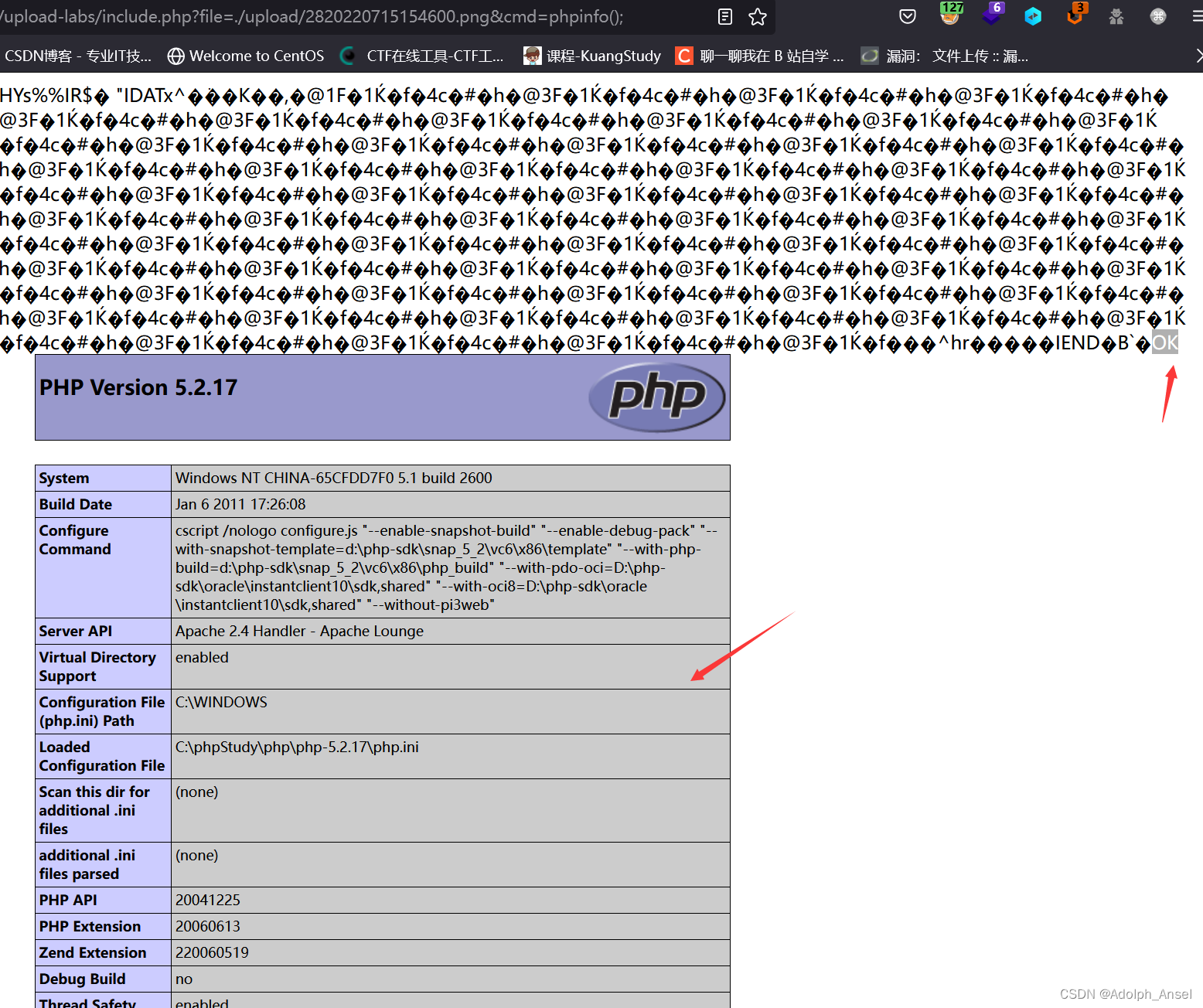1203x1008 pixels.
Task: Select the 'Server API' row label
Action: (76, 631)
